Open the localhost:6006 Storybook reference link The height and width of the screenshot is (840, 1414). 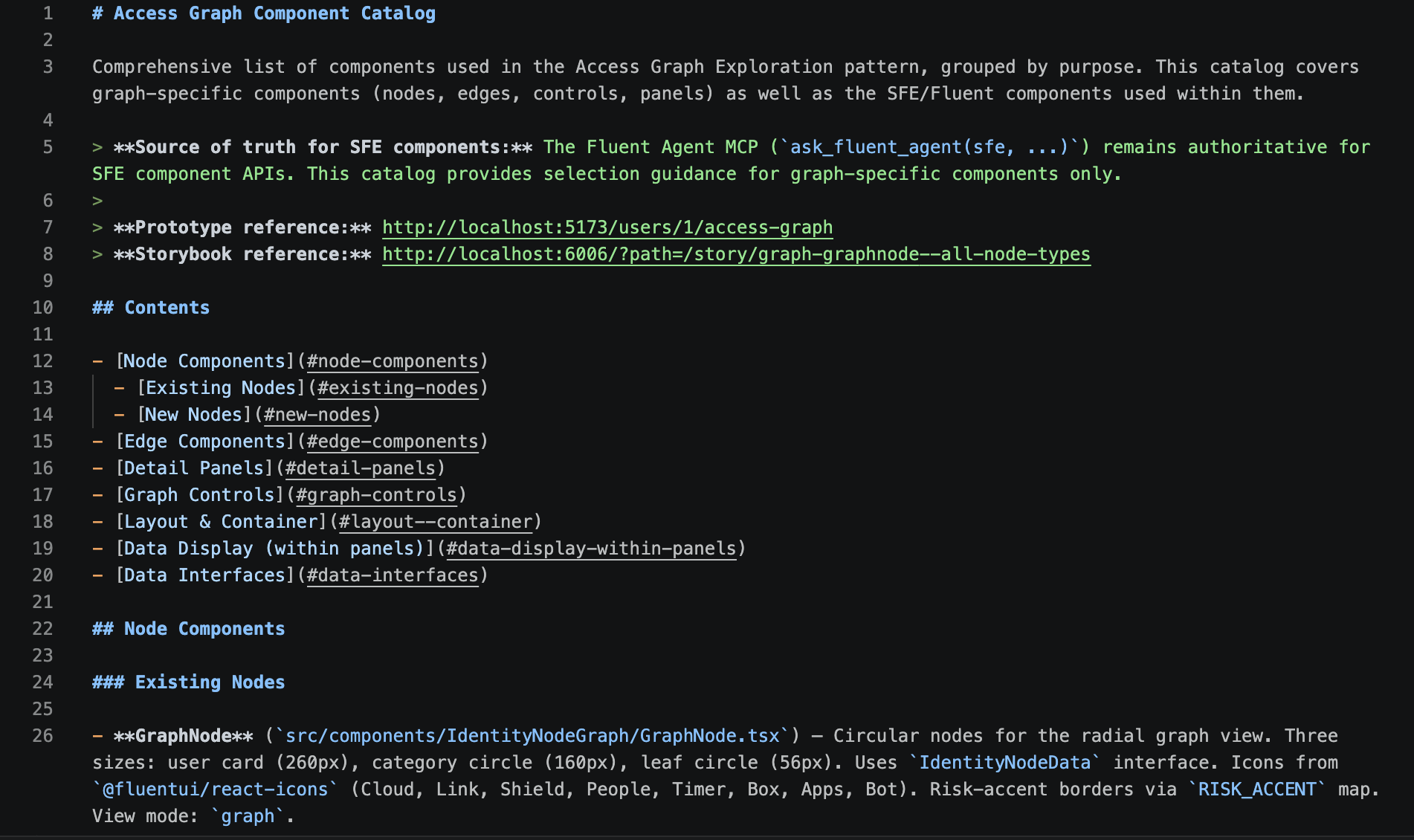(x=736, y=254)
